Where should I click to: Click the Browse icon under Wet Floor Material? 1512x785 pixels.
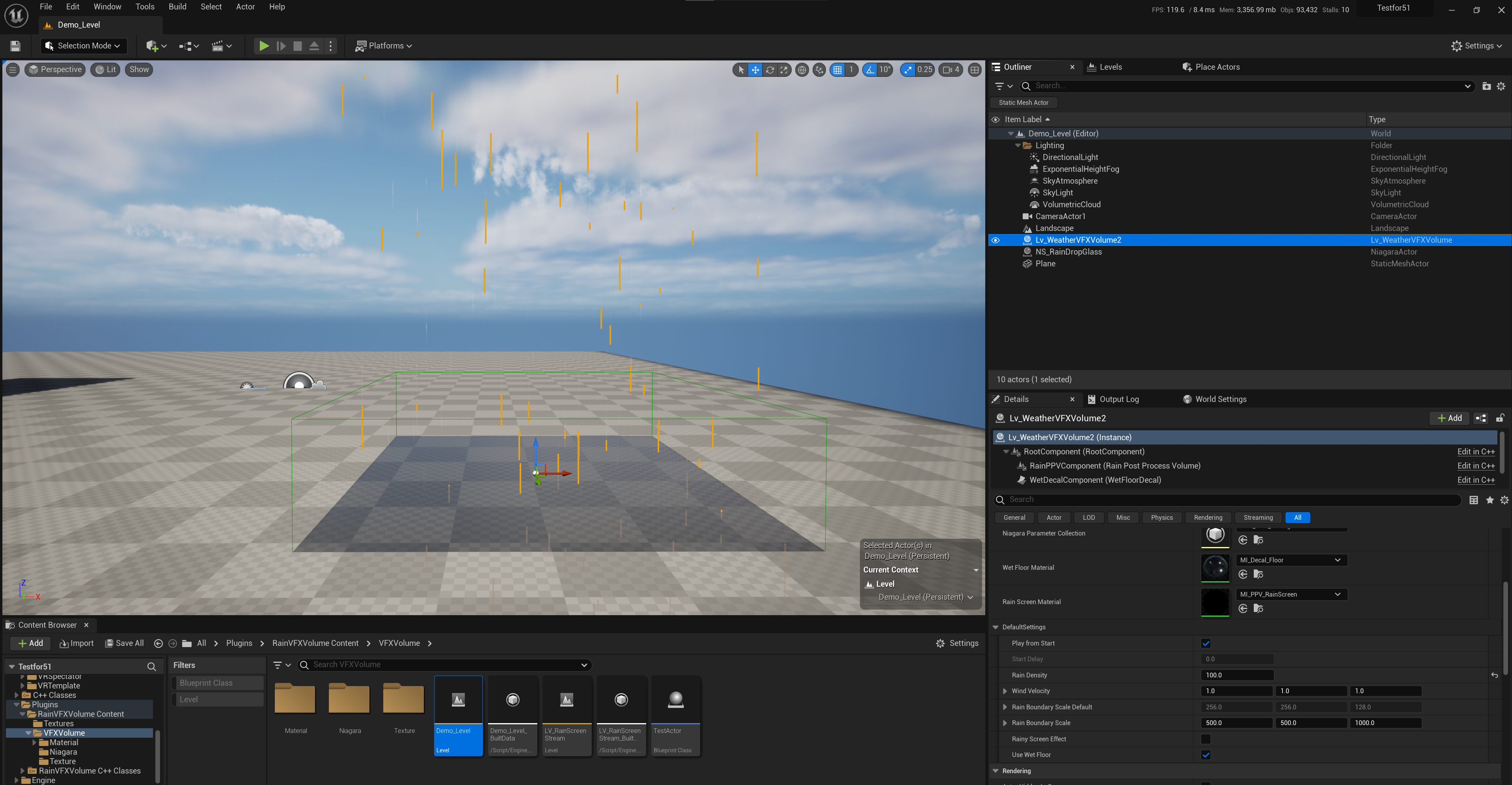pyautogui.click(x=1258, y=575)
